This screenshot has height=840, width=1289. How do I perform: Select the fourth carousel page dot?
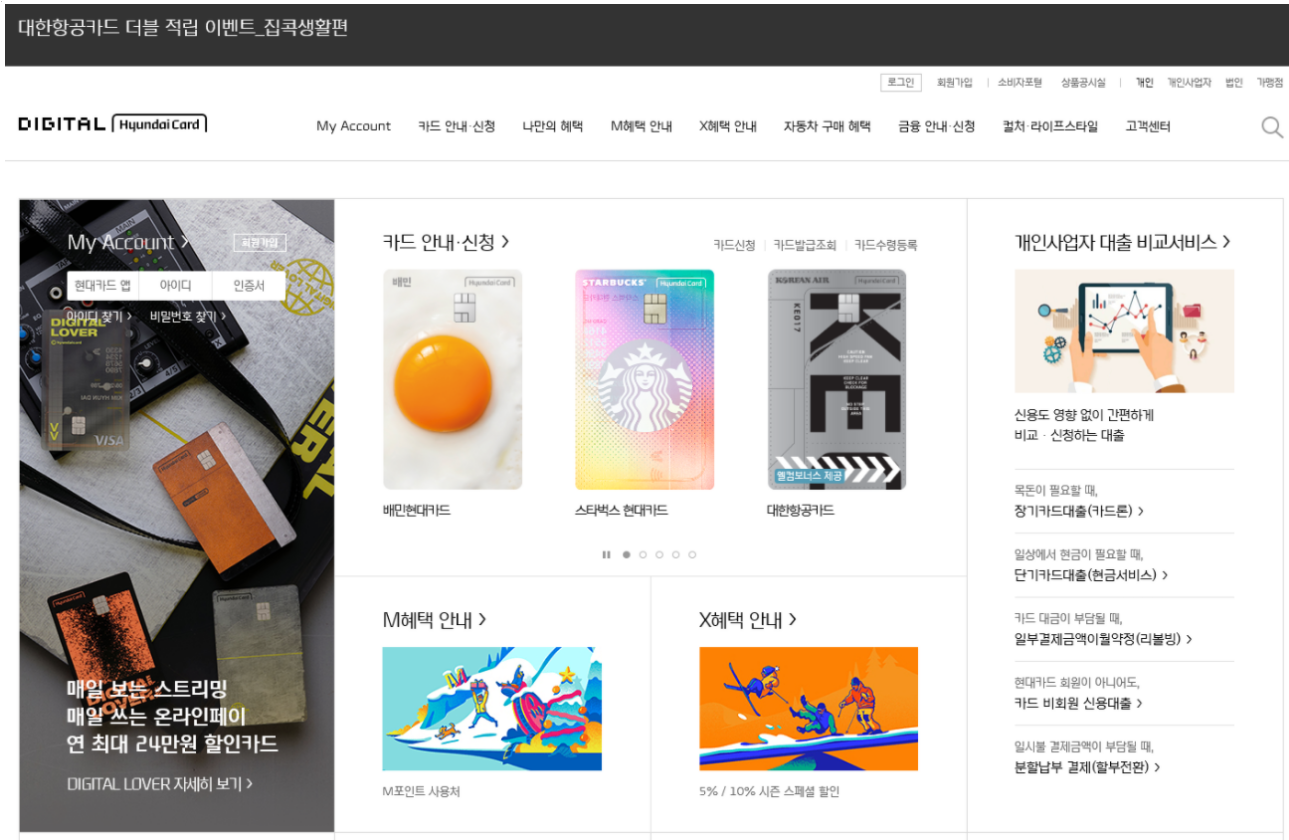click(676, 554)
